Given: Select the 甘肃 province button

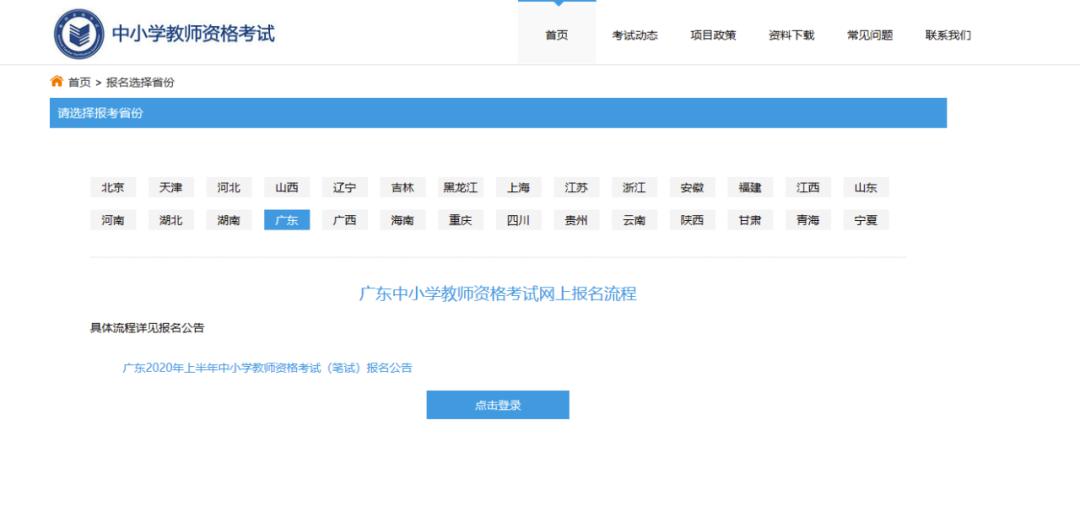Looking at the screenshot, I should (x=749, y=220).
